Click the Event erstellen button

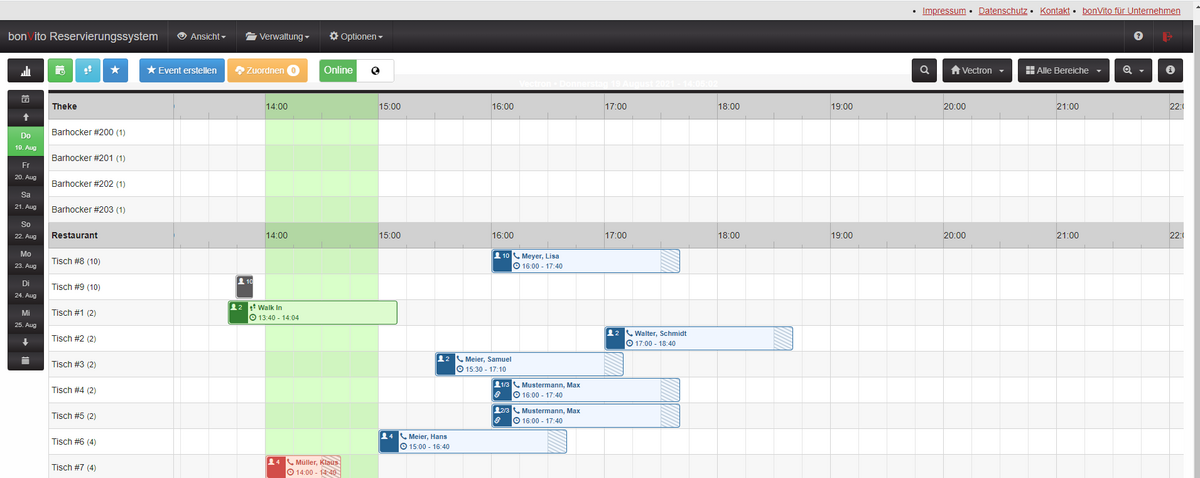(x=182, y=71)
